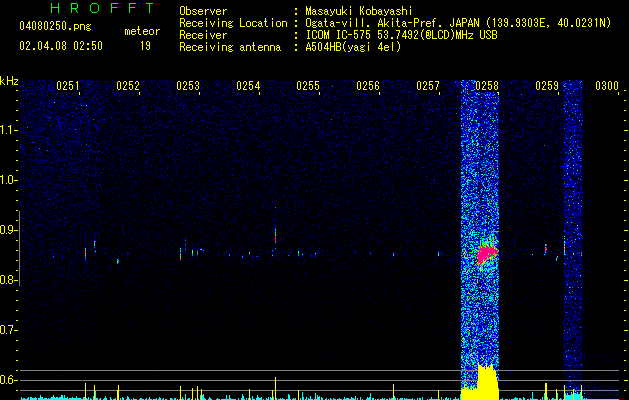This screenshot has width=629, height=400.
Task: Click the 0.8 kHz axis label
Action: pos(9,280)
